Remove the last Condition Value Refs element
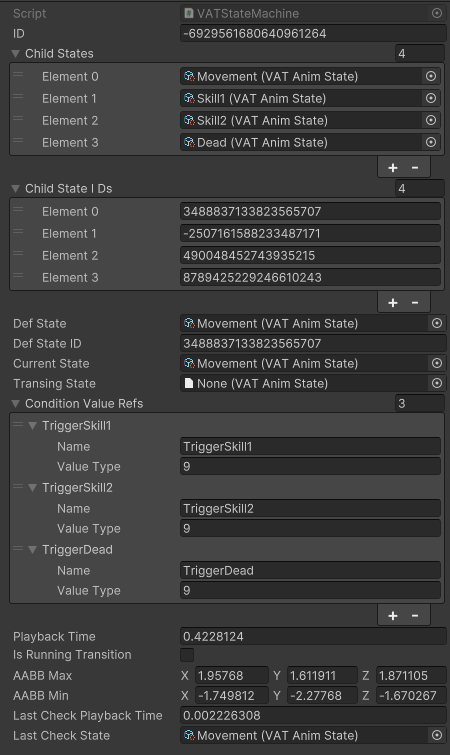450x755 pixels. (415, 615)
